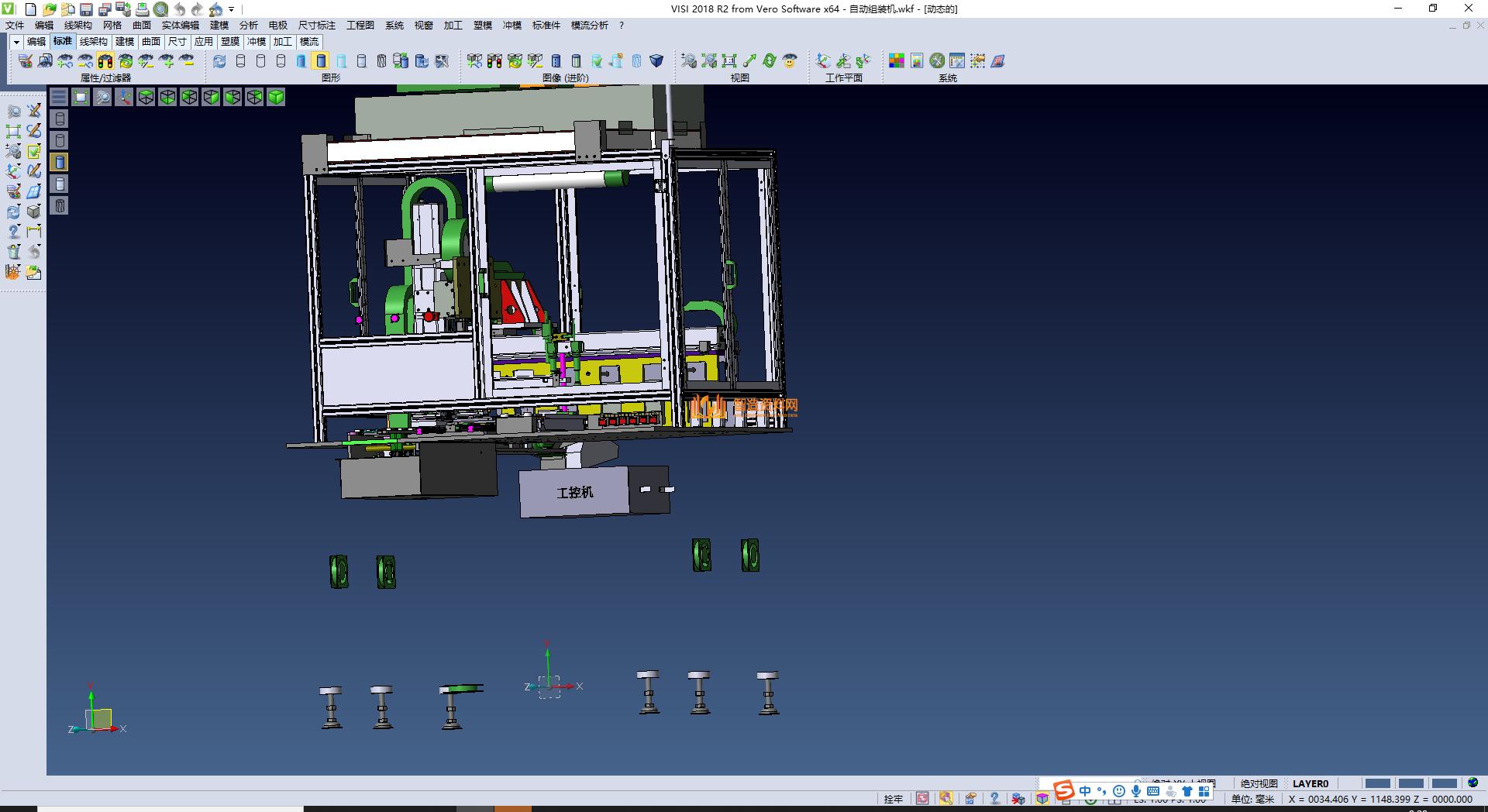Click the dynamic rotate green arrows icon
1488x812 pixels.
(x=769, y=60)
